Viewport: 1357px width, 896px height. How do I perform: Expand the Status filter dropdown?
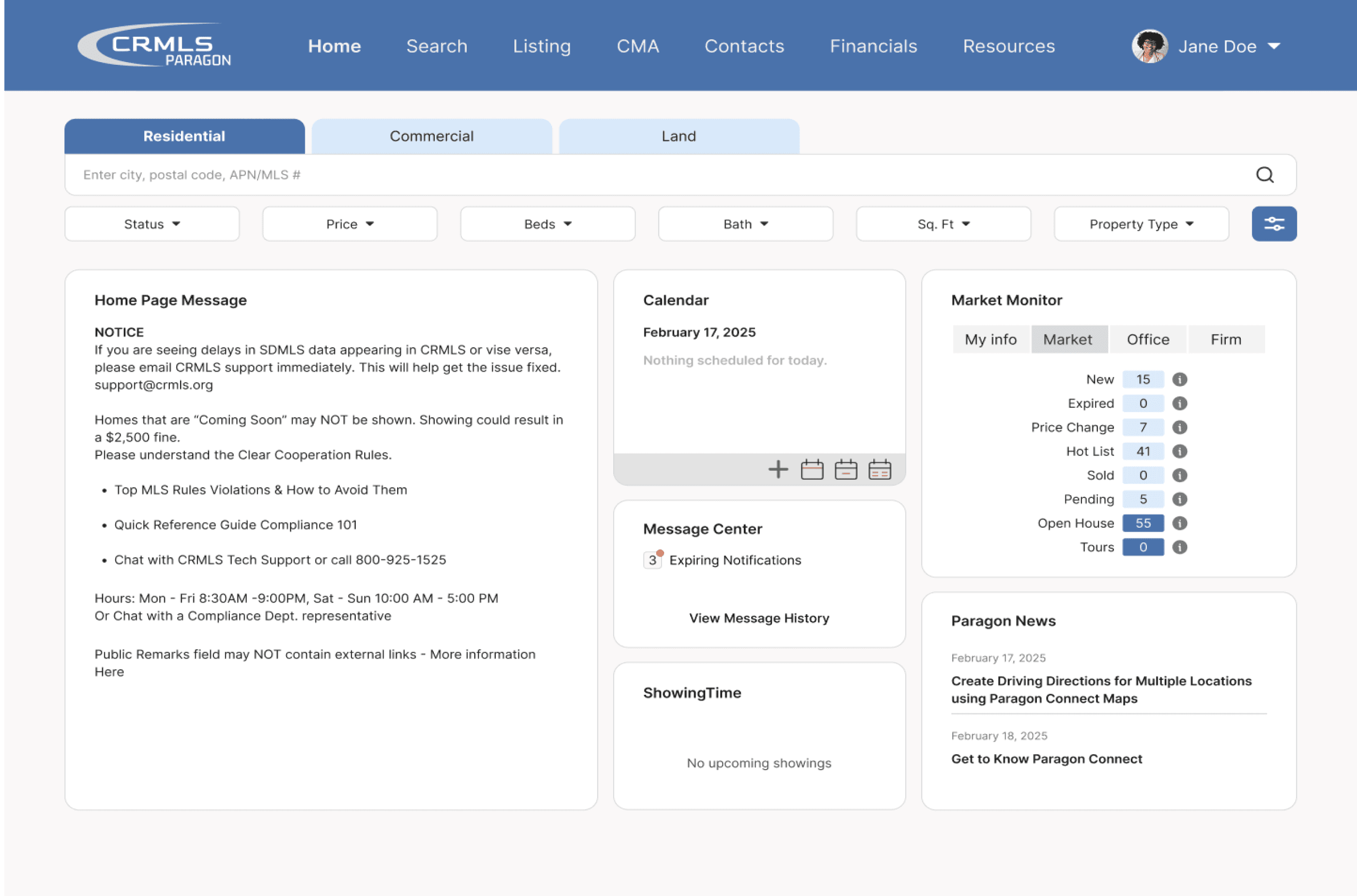(x=152, y=224)
